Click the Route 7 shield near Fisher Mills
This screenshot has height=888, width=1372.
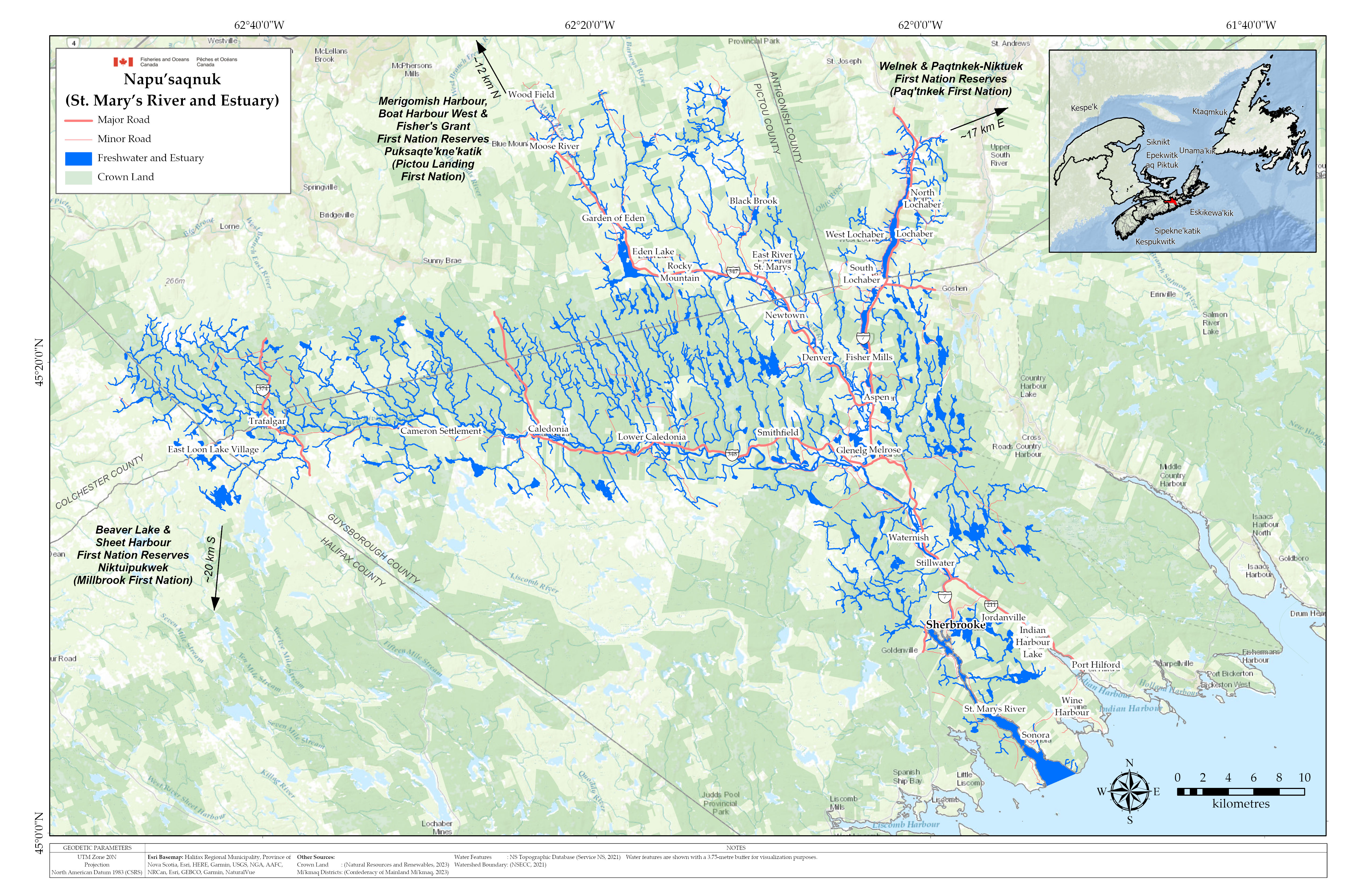tap(863, 338)
